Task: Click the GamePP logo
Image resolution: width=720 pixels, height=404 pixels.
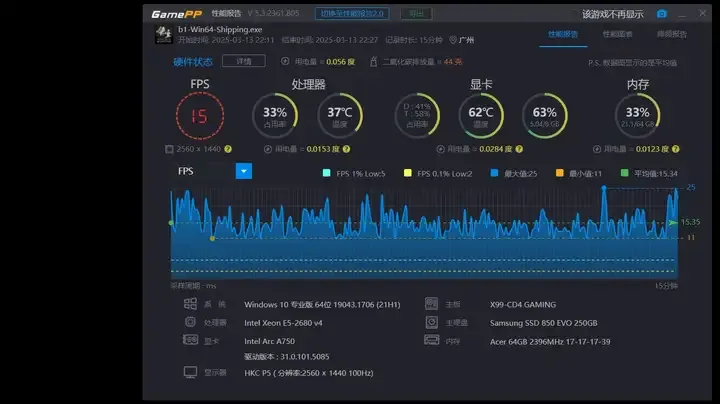Action: (177, 14)
